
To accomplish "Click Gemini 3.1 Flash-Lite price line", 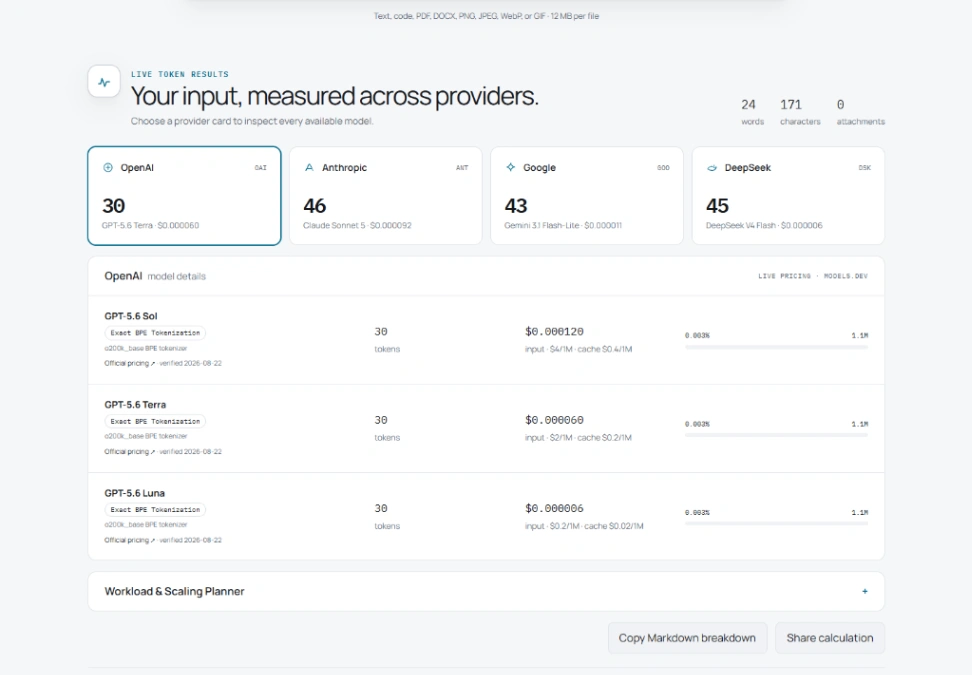I will 563,226.
